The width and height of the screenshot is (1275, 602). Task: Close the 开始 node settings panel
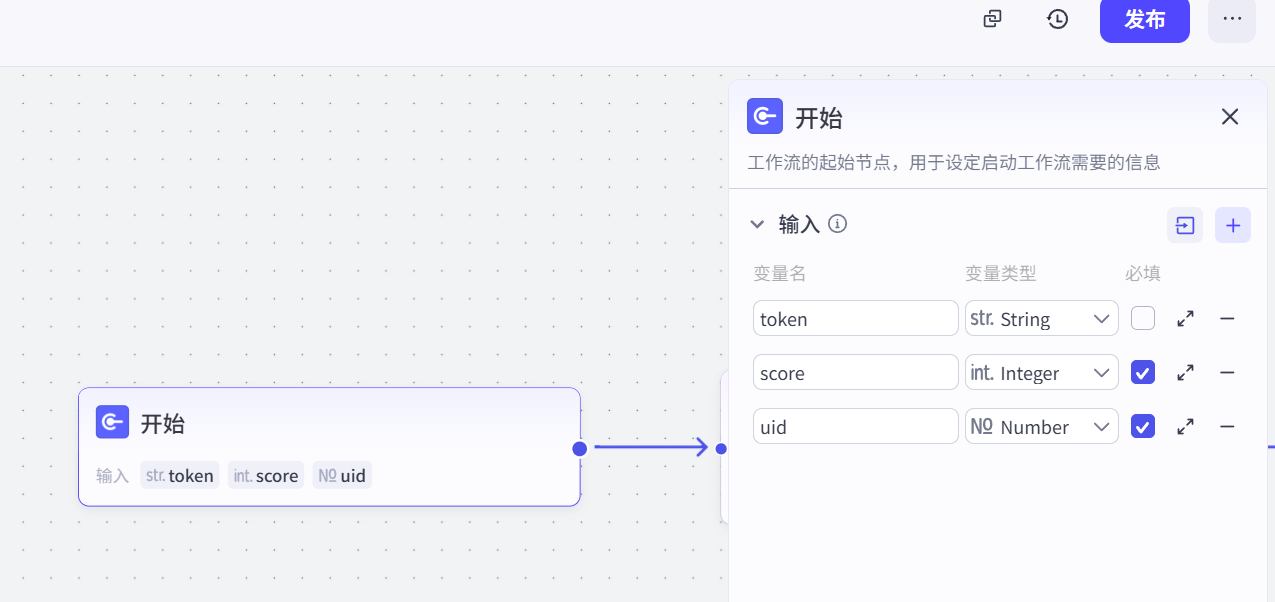[x=1230, y=117]
